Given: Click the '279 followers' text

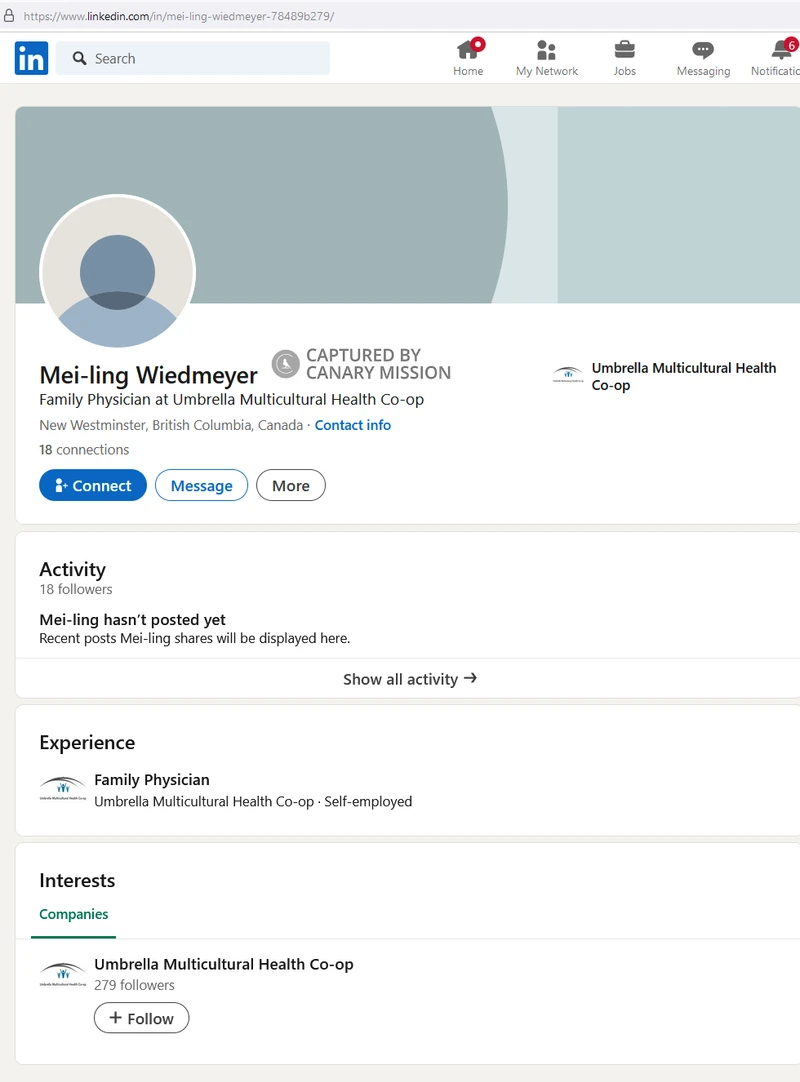Looking at the screenshot, I should click(135, 985).
